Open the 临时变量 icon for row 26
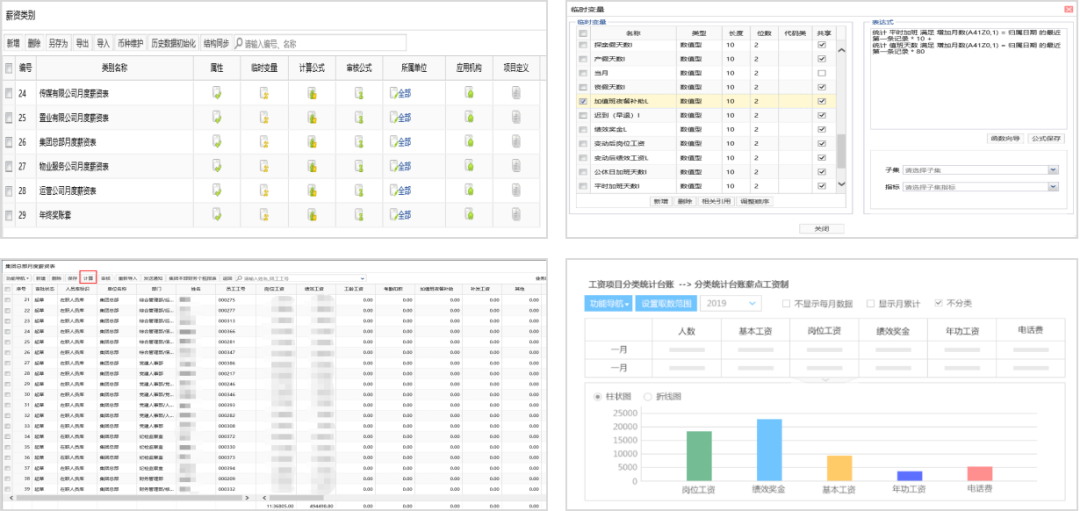This screenshot has height=511, width=1080. (x=264, y=142)
